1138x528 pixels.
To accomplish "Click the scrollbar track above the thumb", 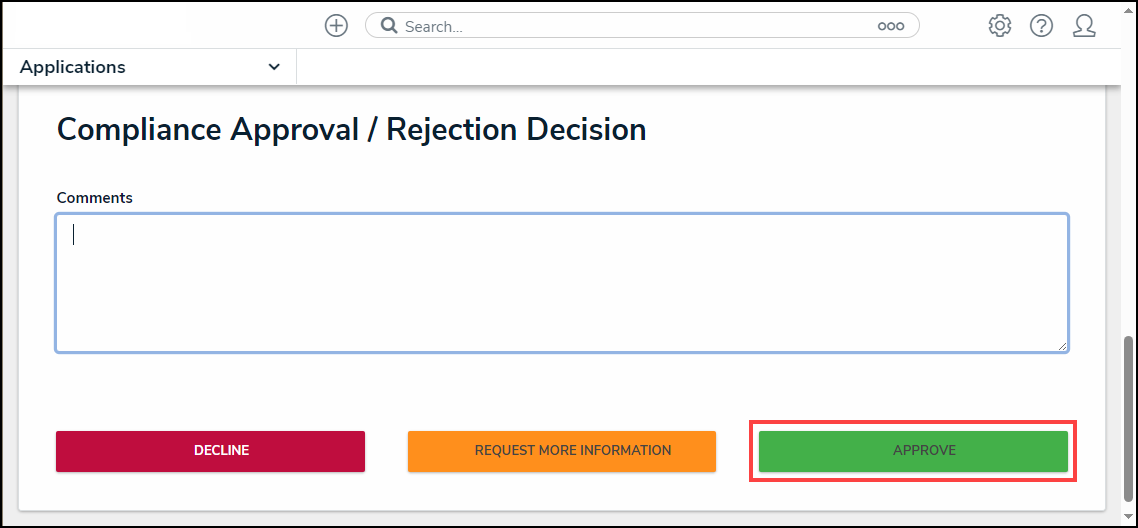I will [1130, 200].
